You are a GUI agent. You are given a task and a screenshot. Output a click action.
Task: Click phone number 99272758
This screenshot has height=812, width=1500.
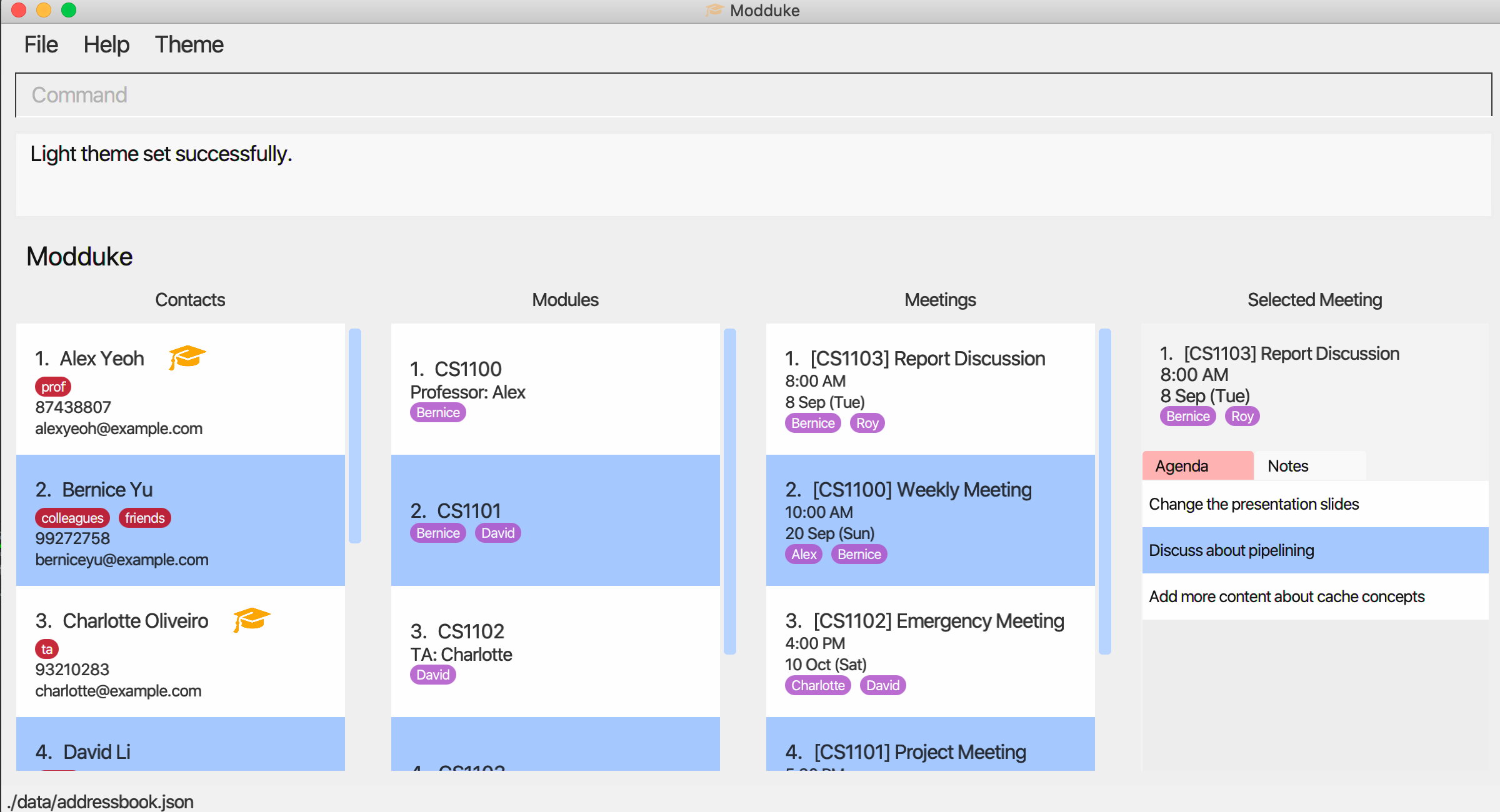72,538
